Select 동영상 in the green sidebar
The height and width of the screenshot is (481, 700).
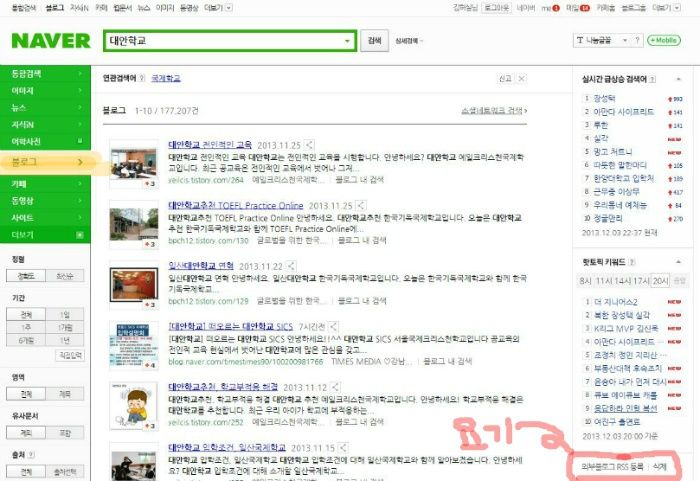coord(45,201)
